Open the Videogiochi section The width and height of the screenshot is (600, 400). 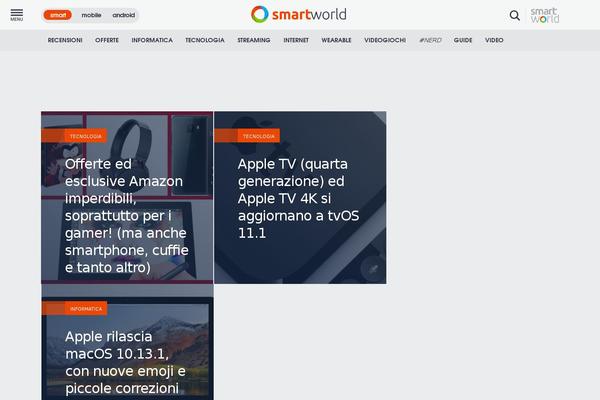point(385,40)
